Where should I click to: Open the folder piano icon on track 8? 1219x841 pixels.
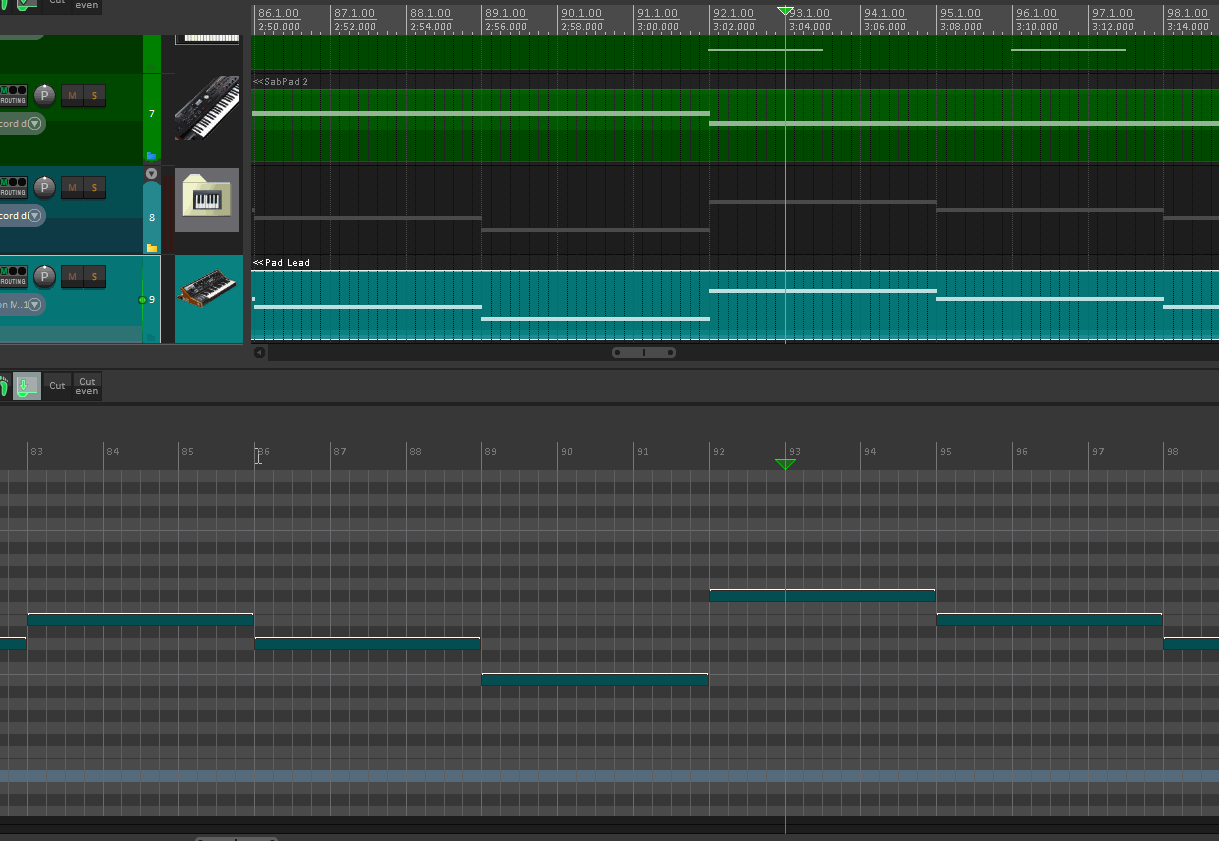(x=207, y=200)
